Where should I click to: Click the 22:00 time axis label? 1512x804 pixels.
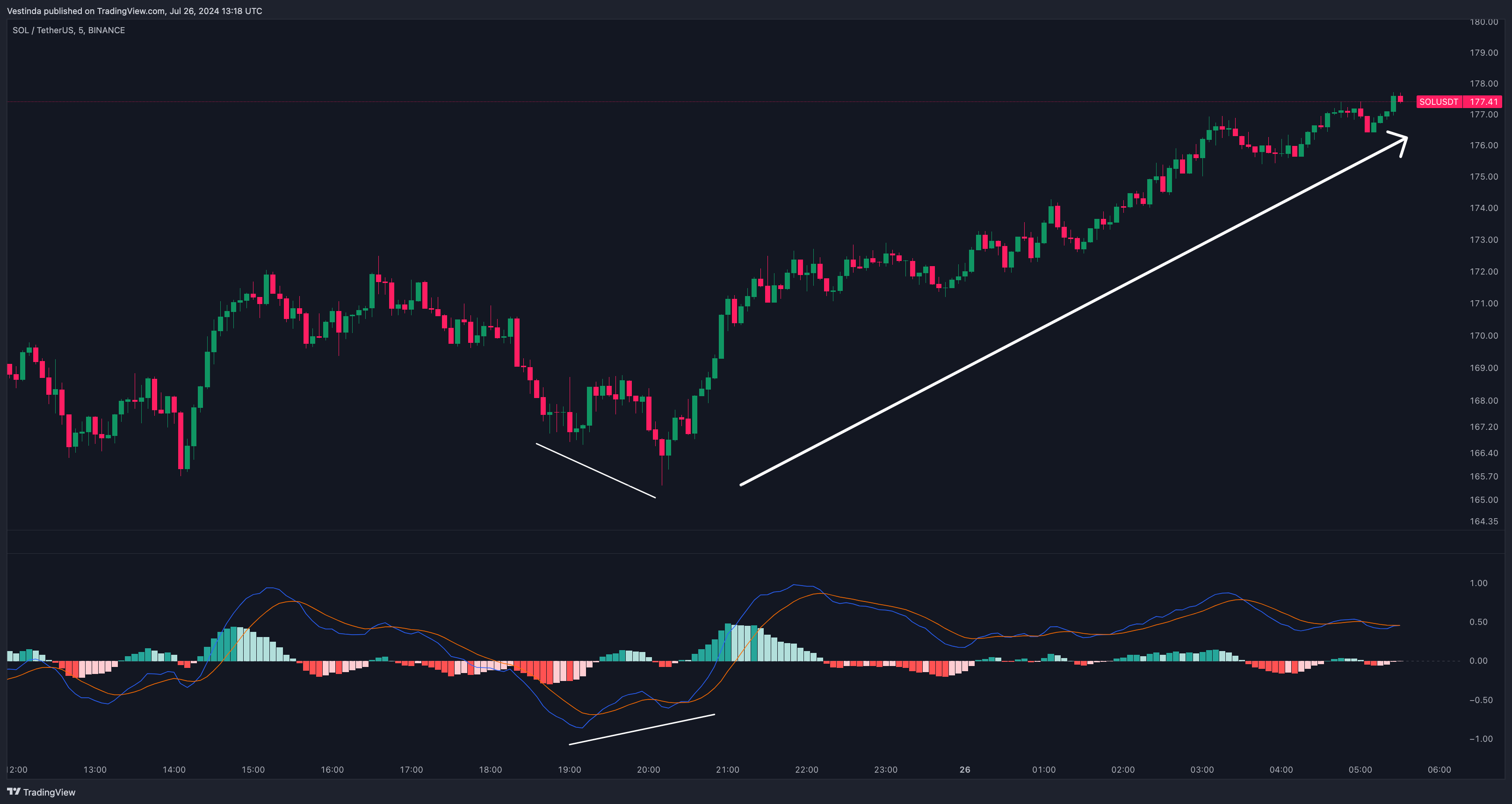pyautogui.click(x=806, y=769)
